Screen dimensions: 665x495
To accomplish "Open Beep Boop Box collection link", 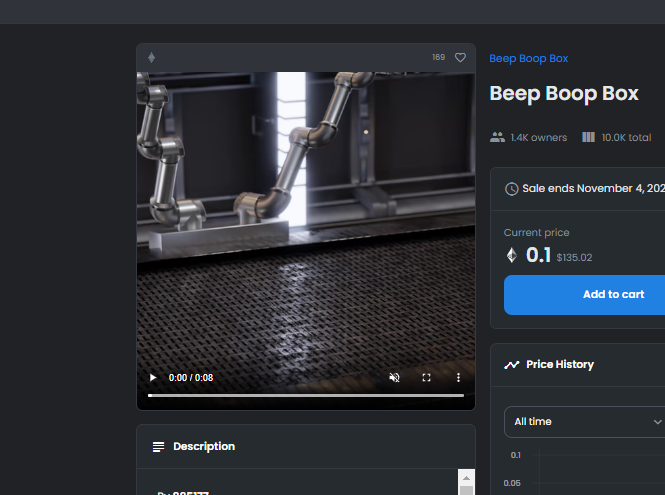I will tap(528, 59).
